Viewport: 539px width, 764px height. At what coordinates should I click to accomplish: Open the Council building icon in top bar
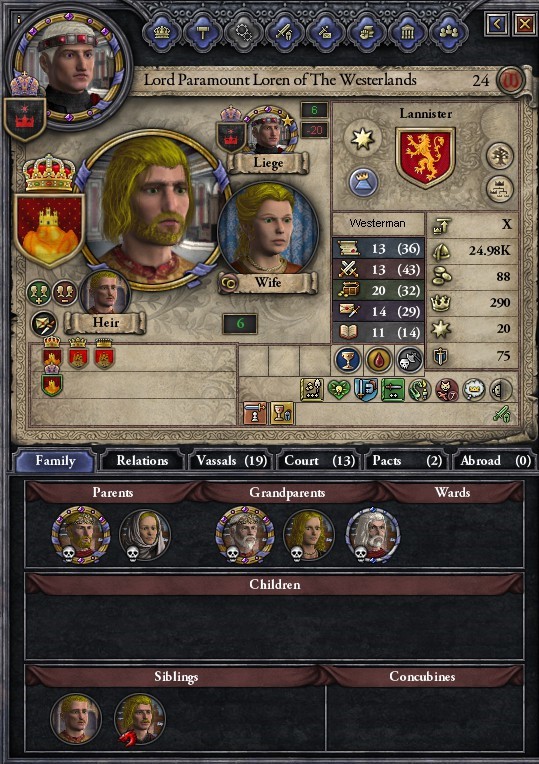[407, 32]
